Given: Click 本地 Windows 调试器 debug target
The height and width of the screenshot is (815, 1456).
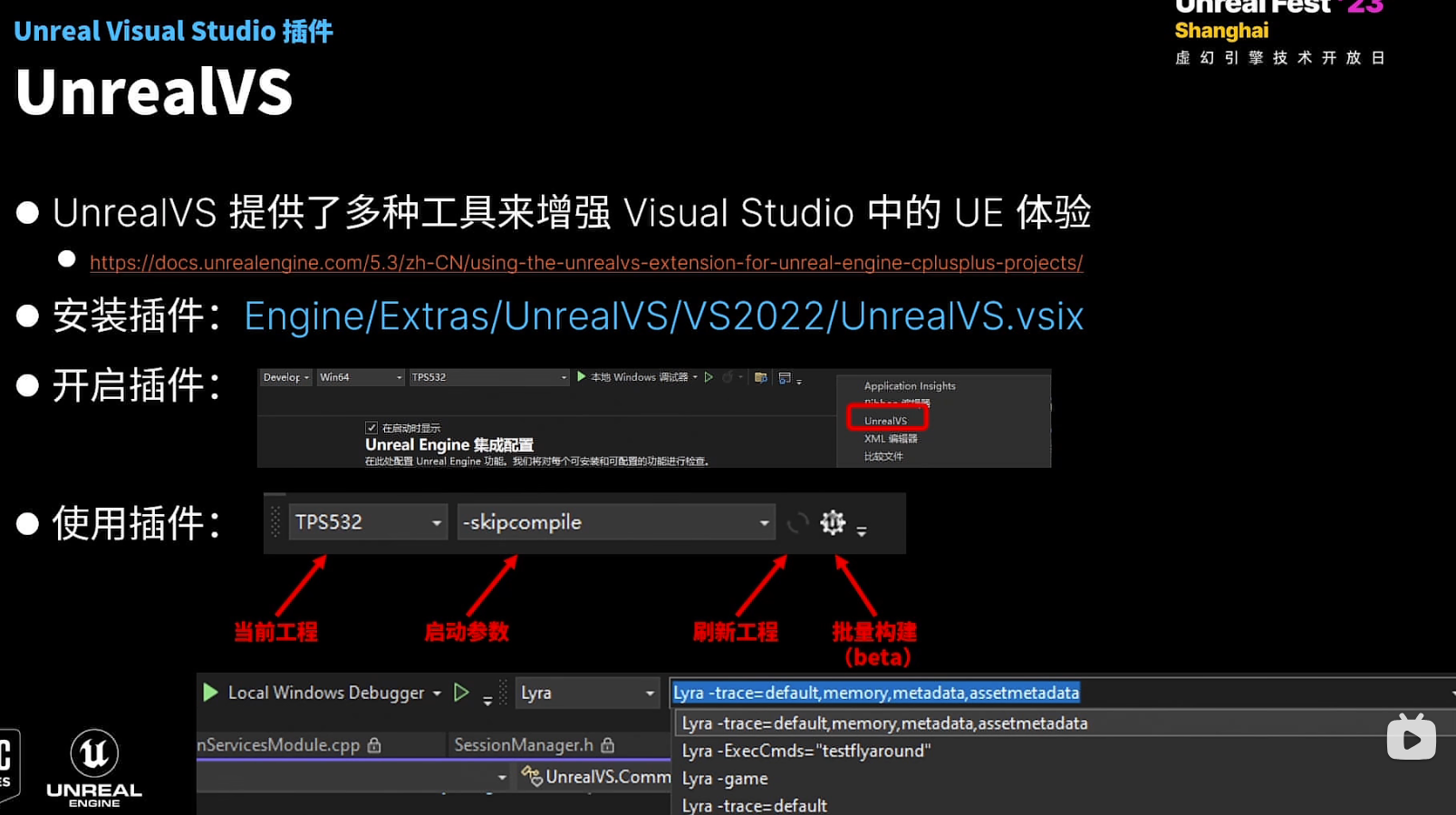Looking at the screenshot, I should [639, 377].
